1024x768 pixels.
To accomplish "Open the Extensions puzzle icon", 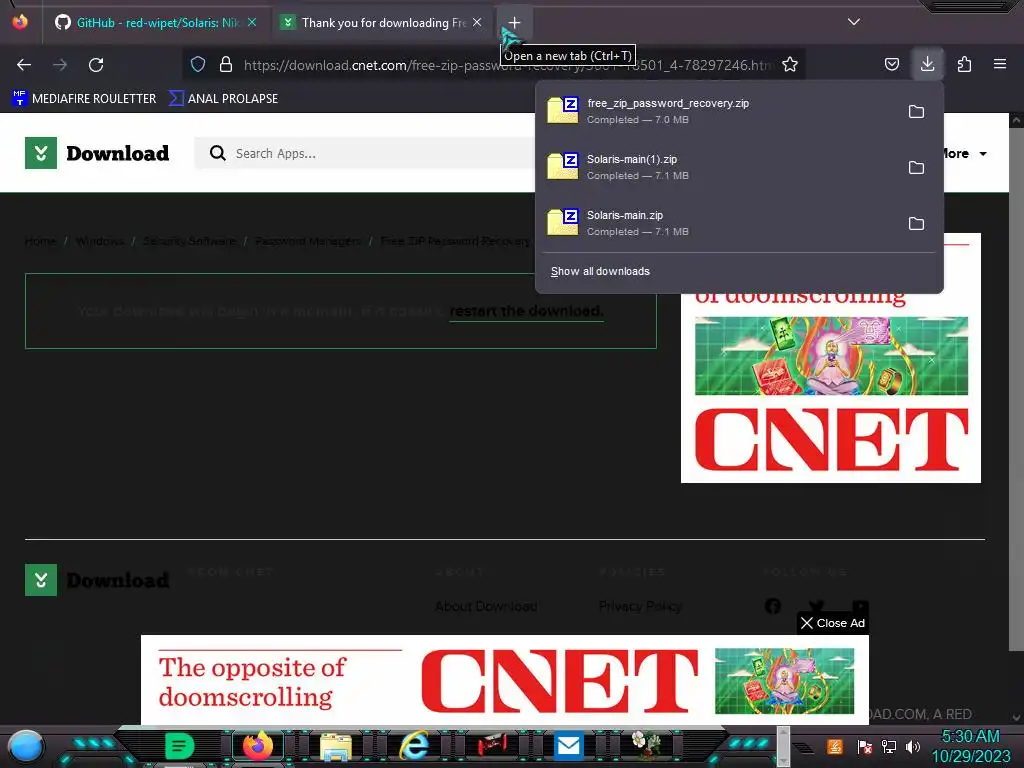I will 964,64.
